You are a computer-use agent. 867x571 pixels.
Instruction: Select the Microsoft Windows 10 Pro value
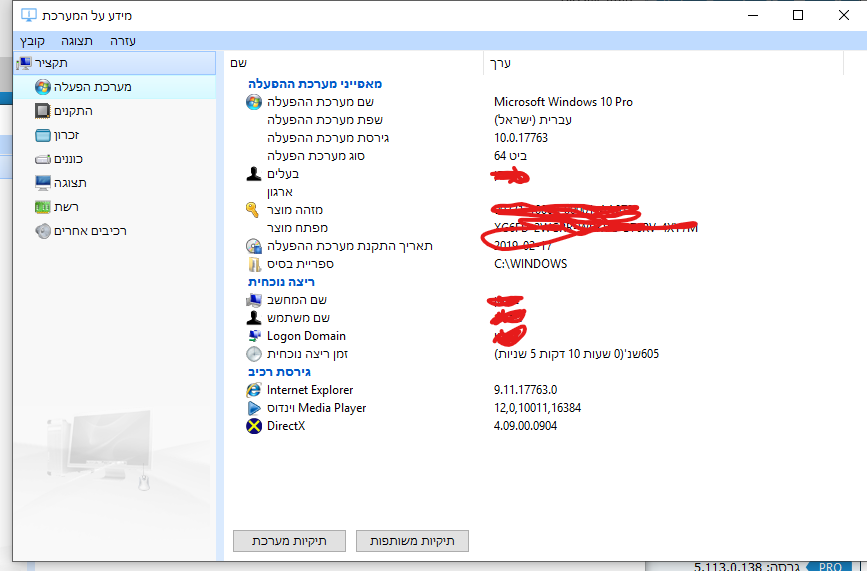pyautogui.click(x=563, y=102)
